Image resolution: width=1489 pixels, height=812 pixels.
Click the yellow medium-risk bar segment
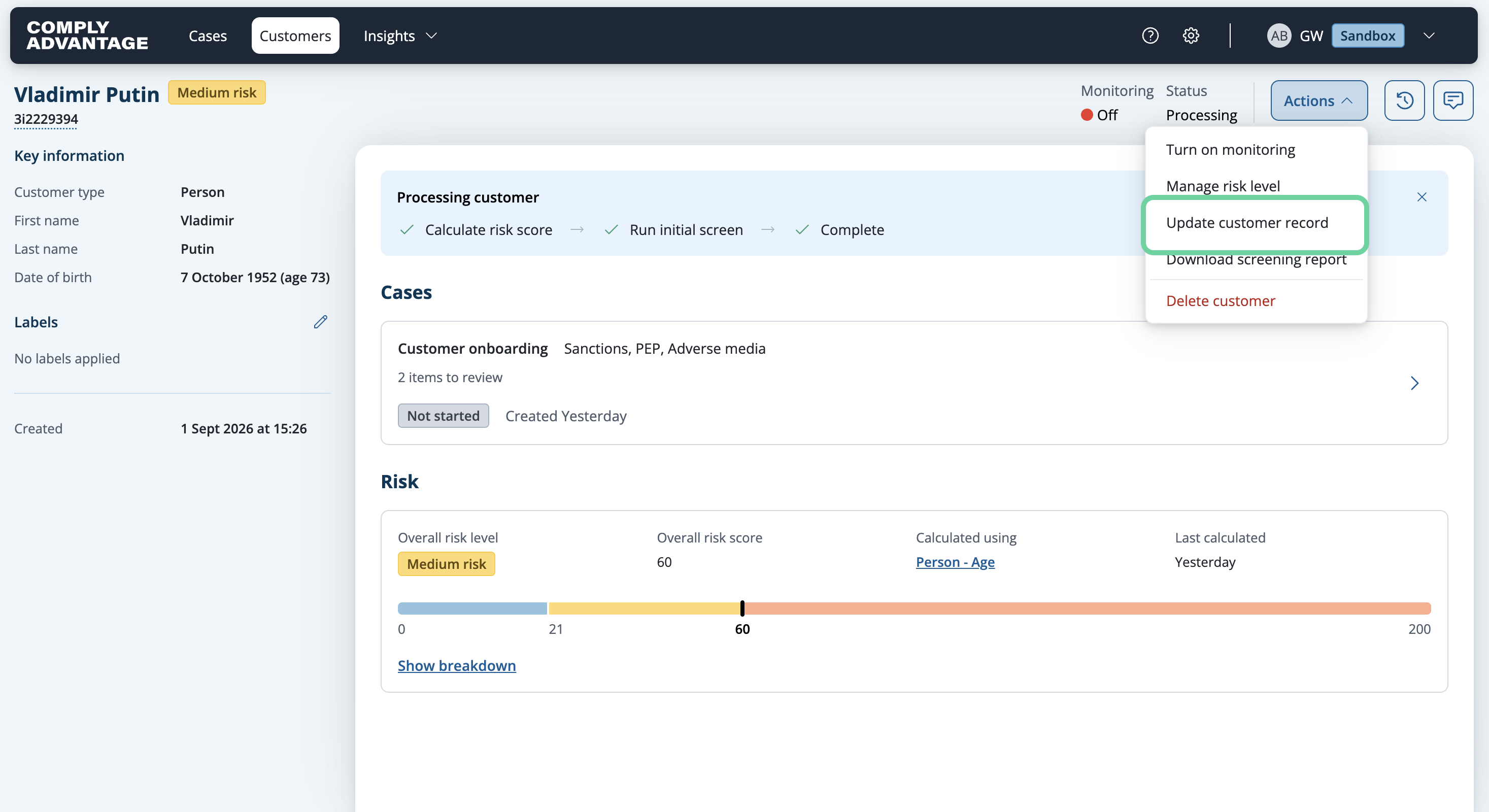click(645, 608)
